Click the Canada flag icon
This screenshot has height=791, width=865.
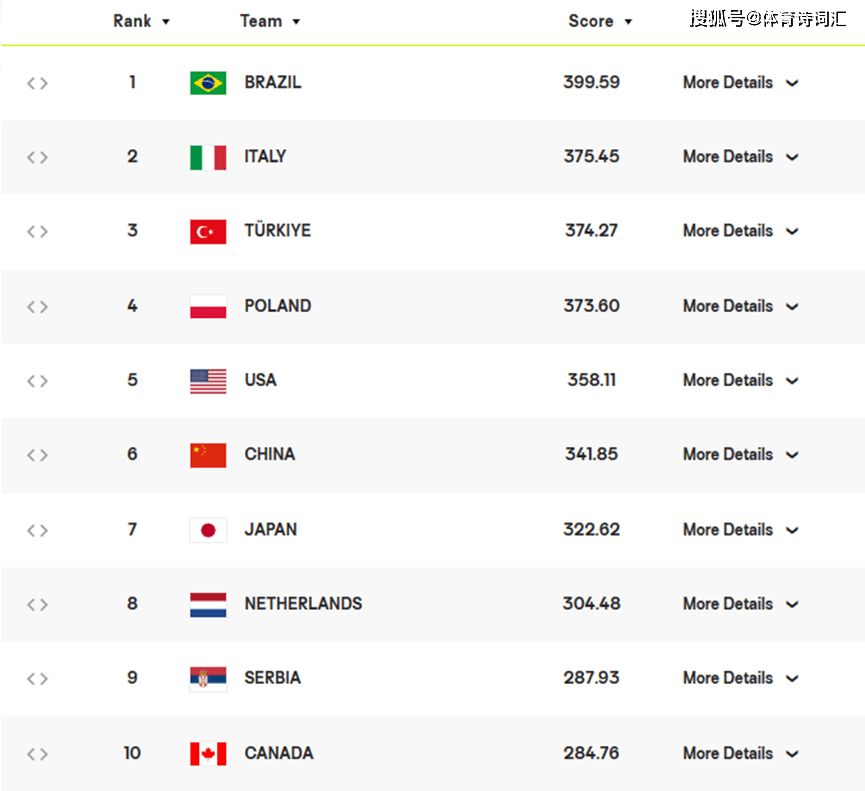tap(208, 753)
